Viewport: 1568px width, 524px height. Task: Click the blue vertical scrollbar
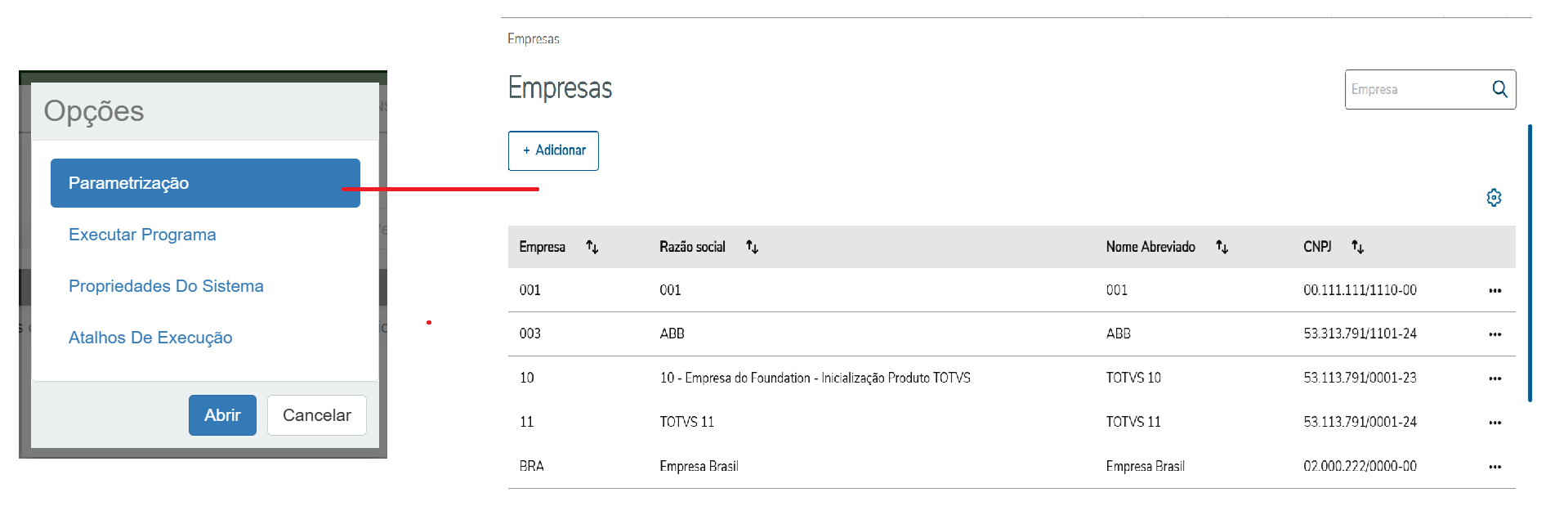tap(1530, 262)
